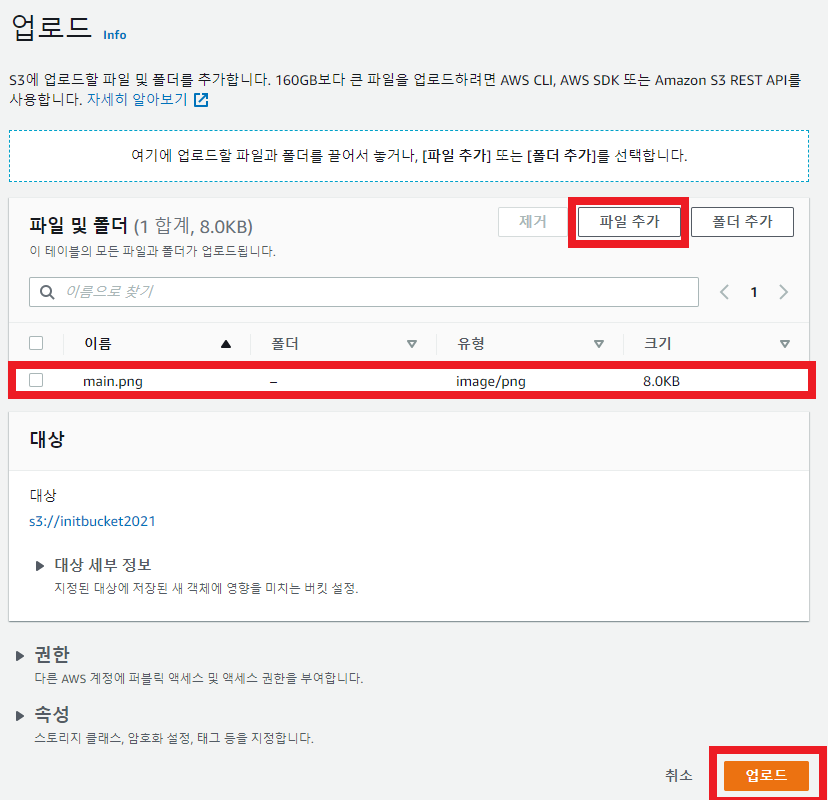Click the 8.0KB size cell
This screenshot has width=828, height=800.
tap(661, 381)
